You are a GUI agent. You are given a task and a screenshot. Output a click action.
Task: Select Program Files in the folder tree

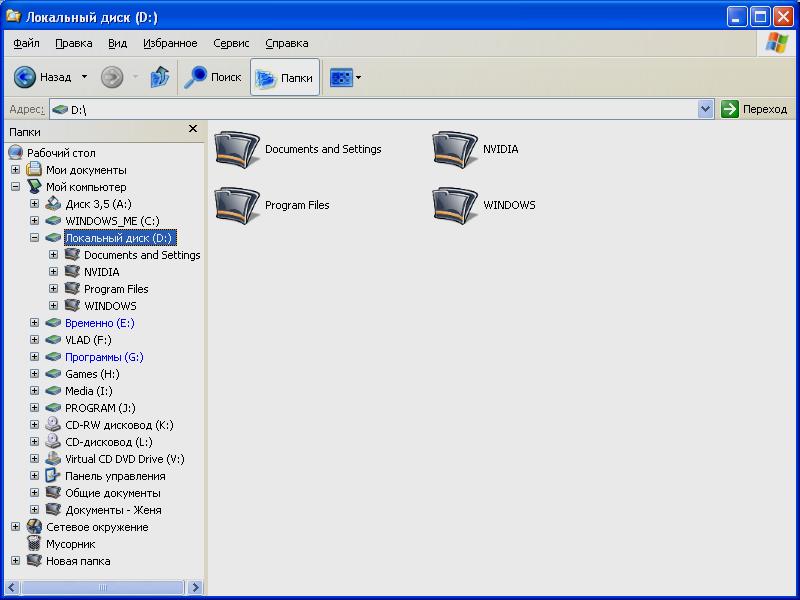tap(116, 289)
